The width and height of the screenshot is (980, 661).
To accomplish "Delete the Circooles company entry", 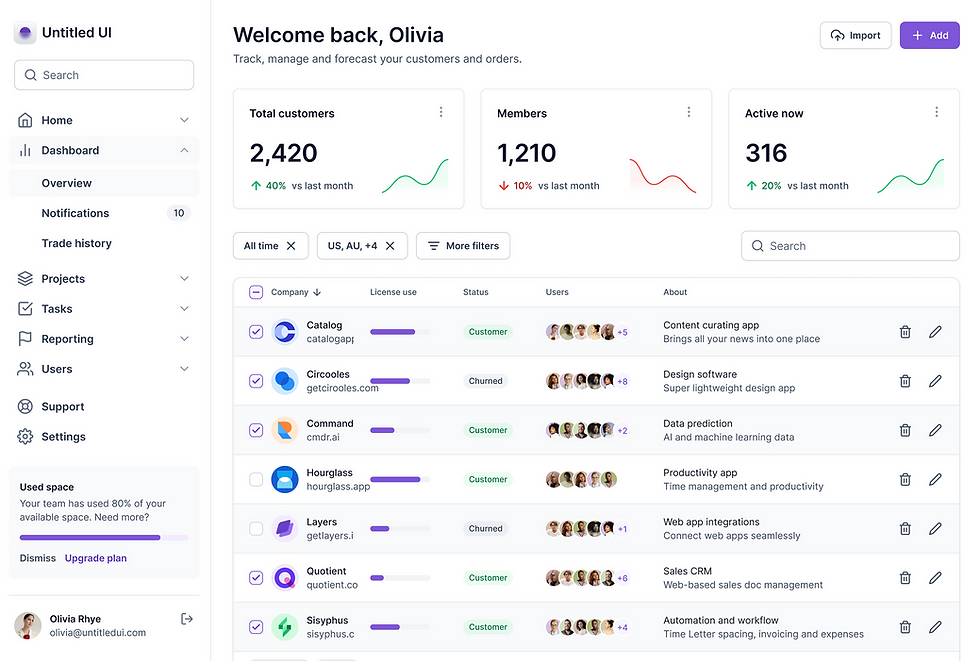I will point(904,381).
